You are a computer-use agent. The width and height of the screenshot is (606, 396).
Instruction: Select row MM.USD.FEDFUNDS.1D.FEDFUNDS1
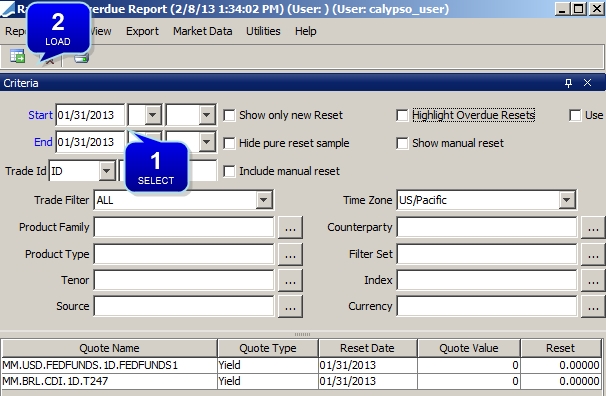point(301,365)
